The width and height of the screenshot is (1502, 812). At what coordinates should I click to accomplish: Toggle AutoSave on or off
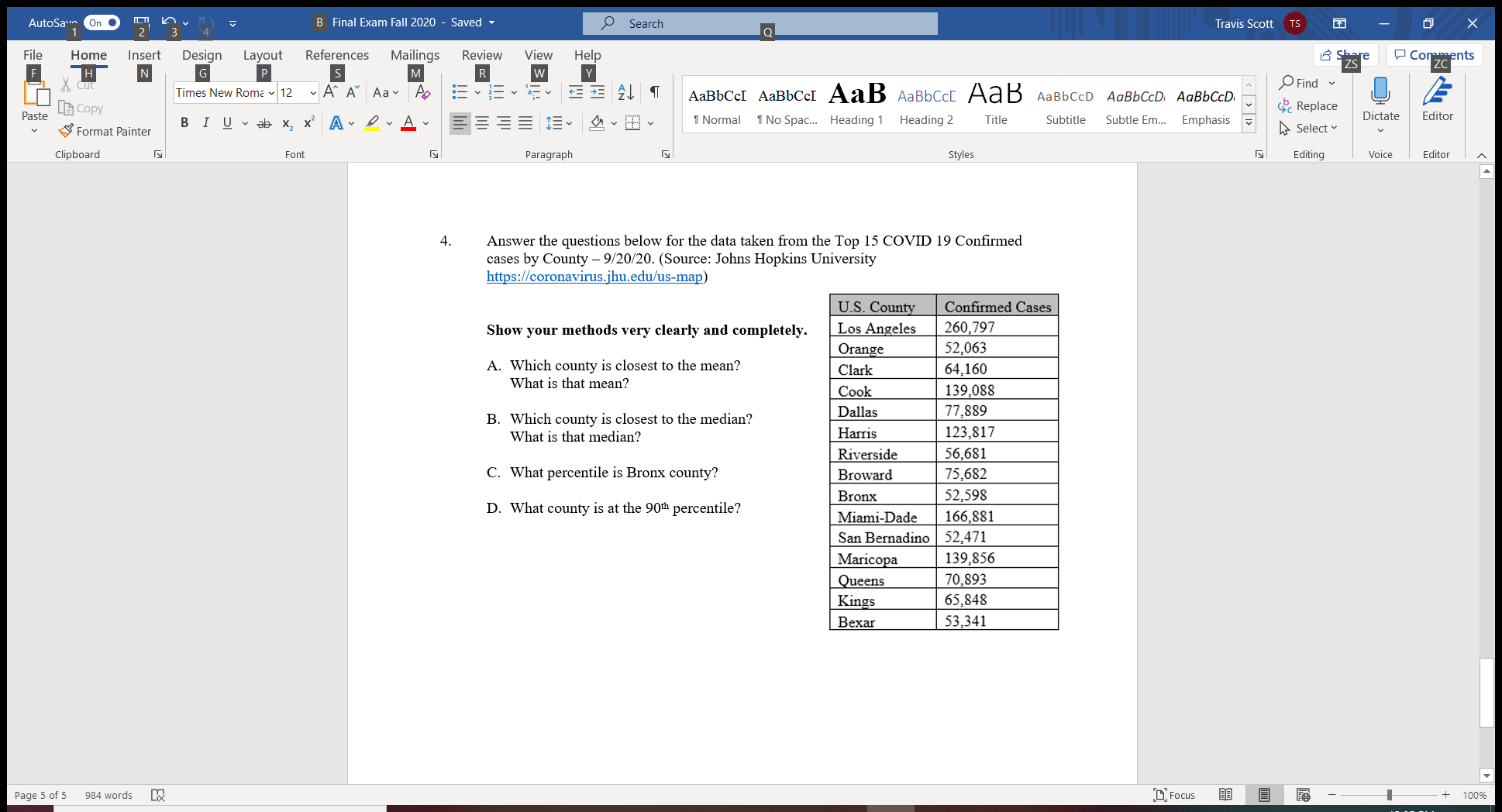click(101, 22)
